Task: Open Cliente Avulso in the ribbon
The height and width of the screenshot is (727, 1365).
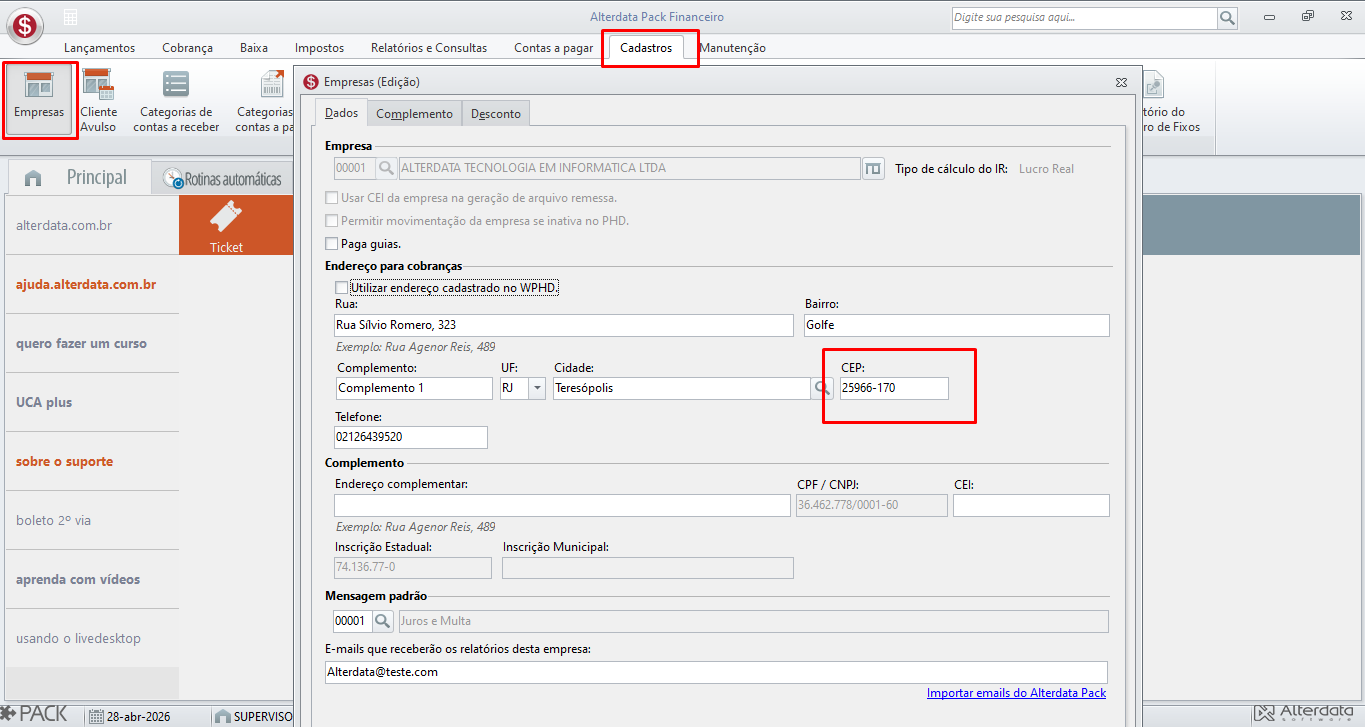Action: pos(98,99)
